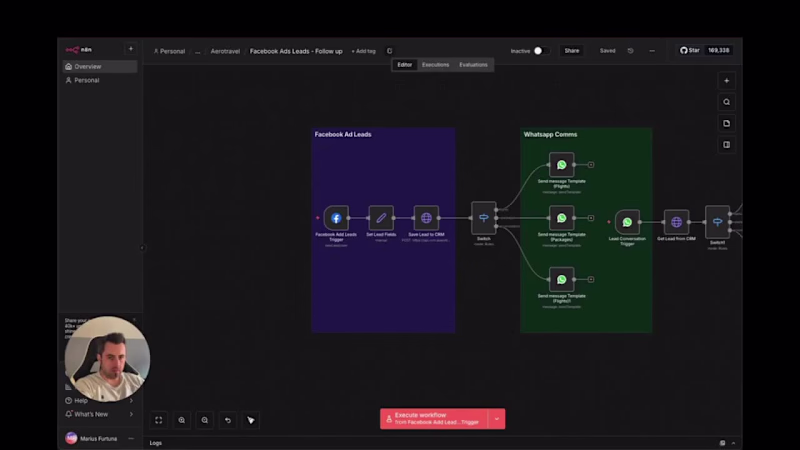Add node after bottom Flights1 template output

[x=591, y=280]
